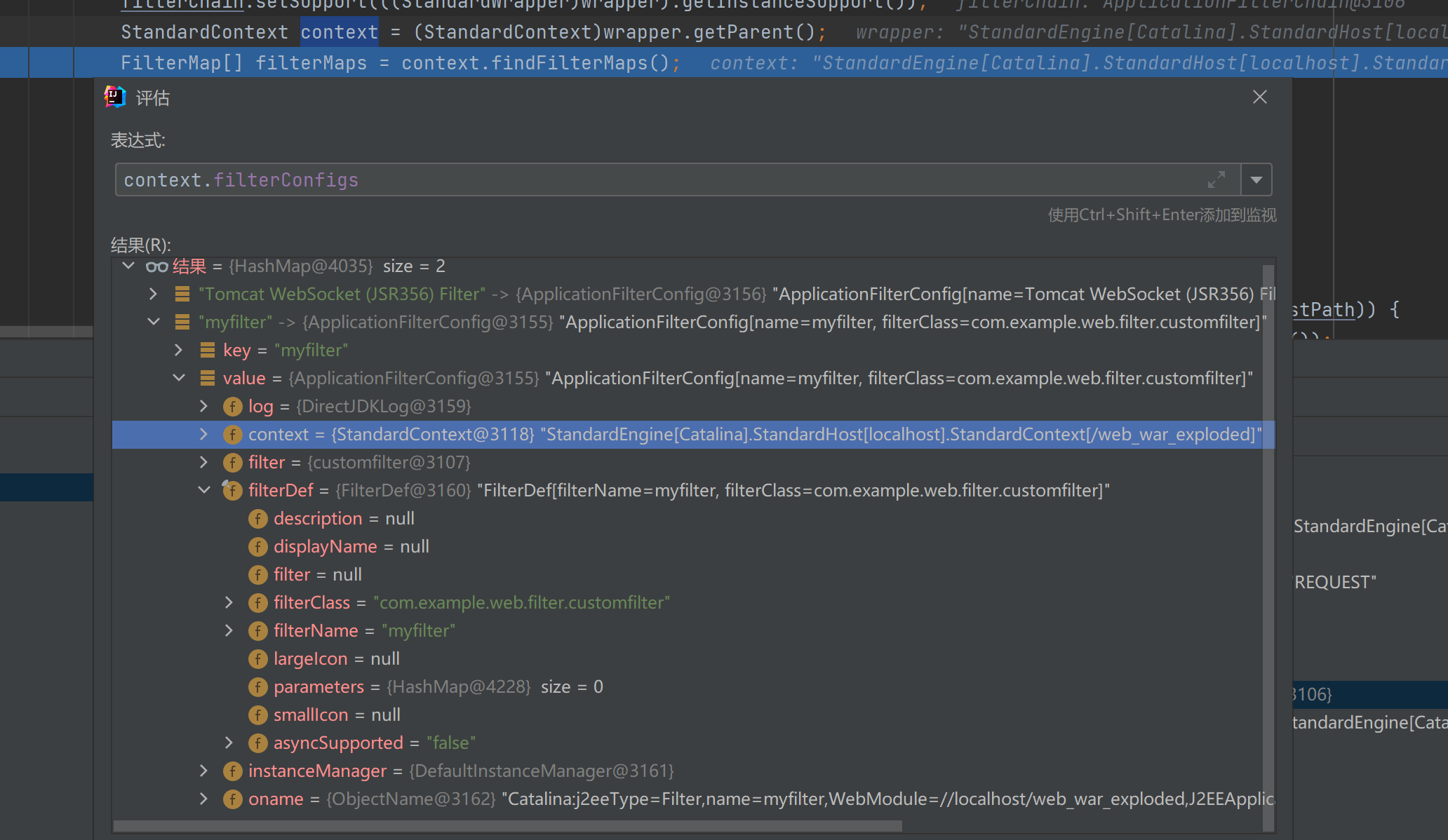Click the field icon beside instanceManager
1448x840 pixels.
pos(232,771)
